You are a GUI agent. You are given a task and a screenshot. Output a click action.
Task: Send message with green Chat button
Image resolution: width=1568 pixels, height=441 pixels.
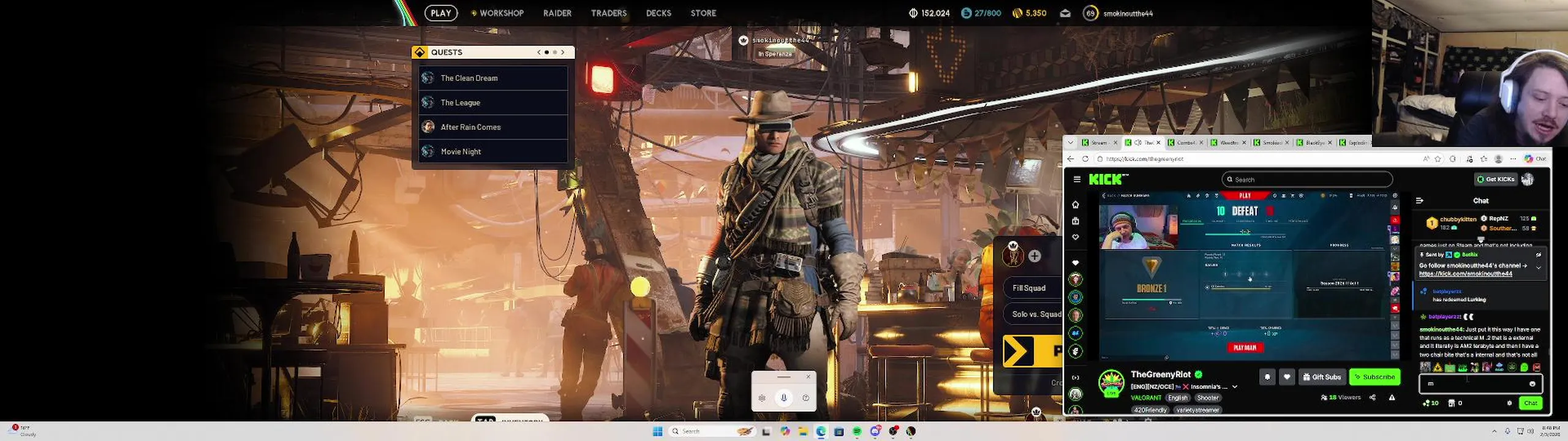1531,403
